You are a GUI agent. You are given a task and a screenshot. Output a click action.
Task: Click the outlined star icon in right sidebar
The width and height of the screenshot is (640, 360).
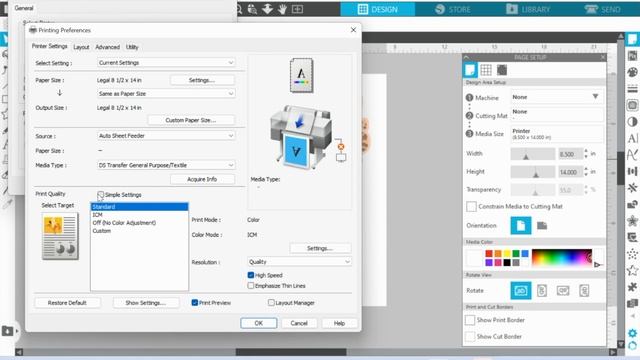pos(632,270)
